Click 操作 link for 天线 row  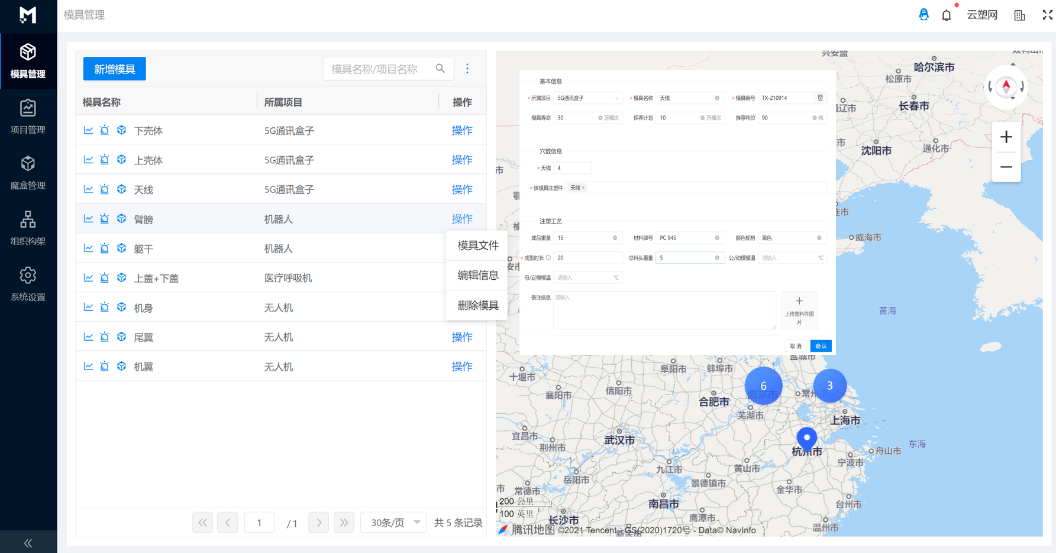(462, 189)
